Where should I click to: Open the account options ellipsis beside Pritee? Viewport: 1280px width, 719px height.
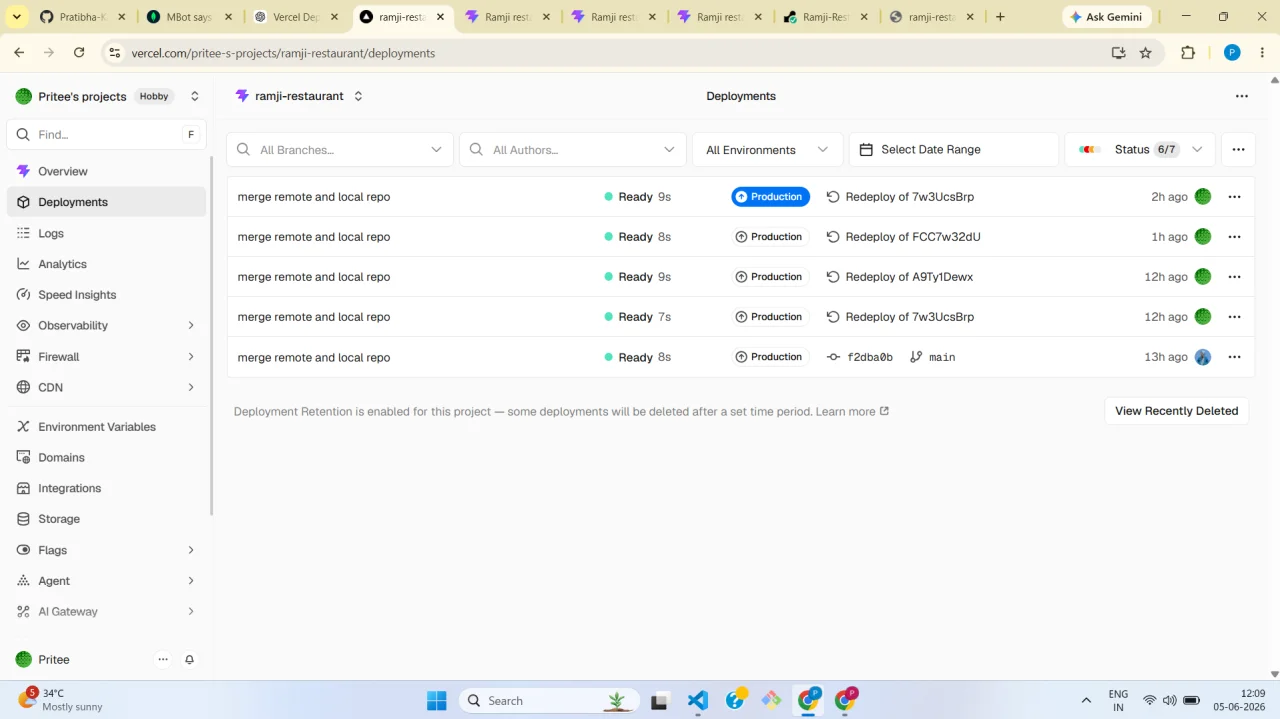(x=163, y=660)
